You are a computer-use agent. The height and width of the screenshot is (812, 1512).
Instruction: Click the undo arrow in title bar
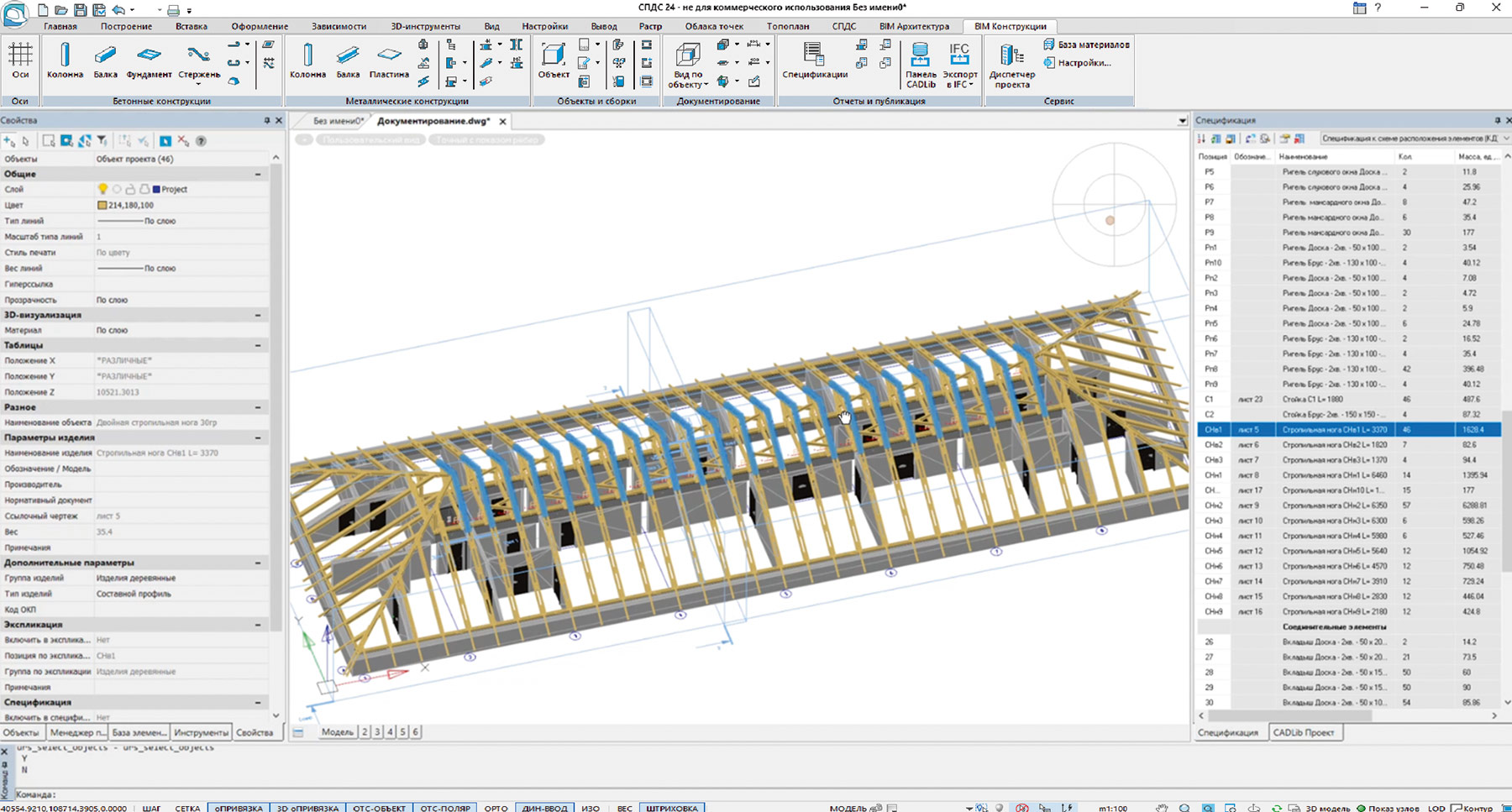tap(118, 10)
